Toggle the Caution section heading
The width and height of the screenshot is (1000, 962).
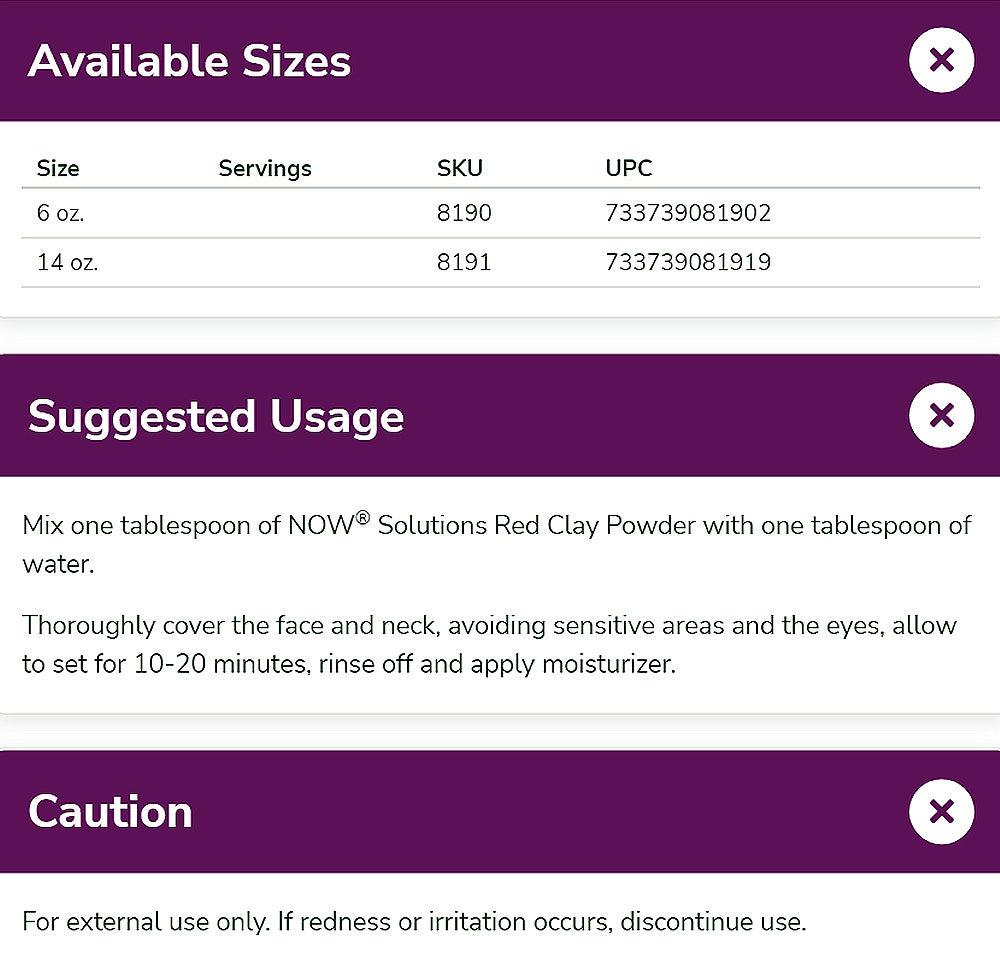(x=110, y=811)
